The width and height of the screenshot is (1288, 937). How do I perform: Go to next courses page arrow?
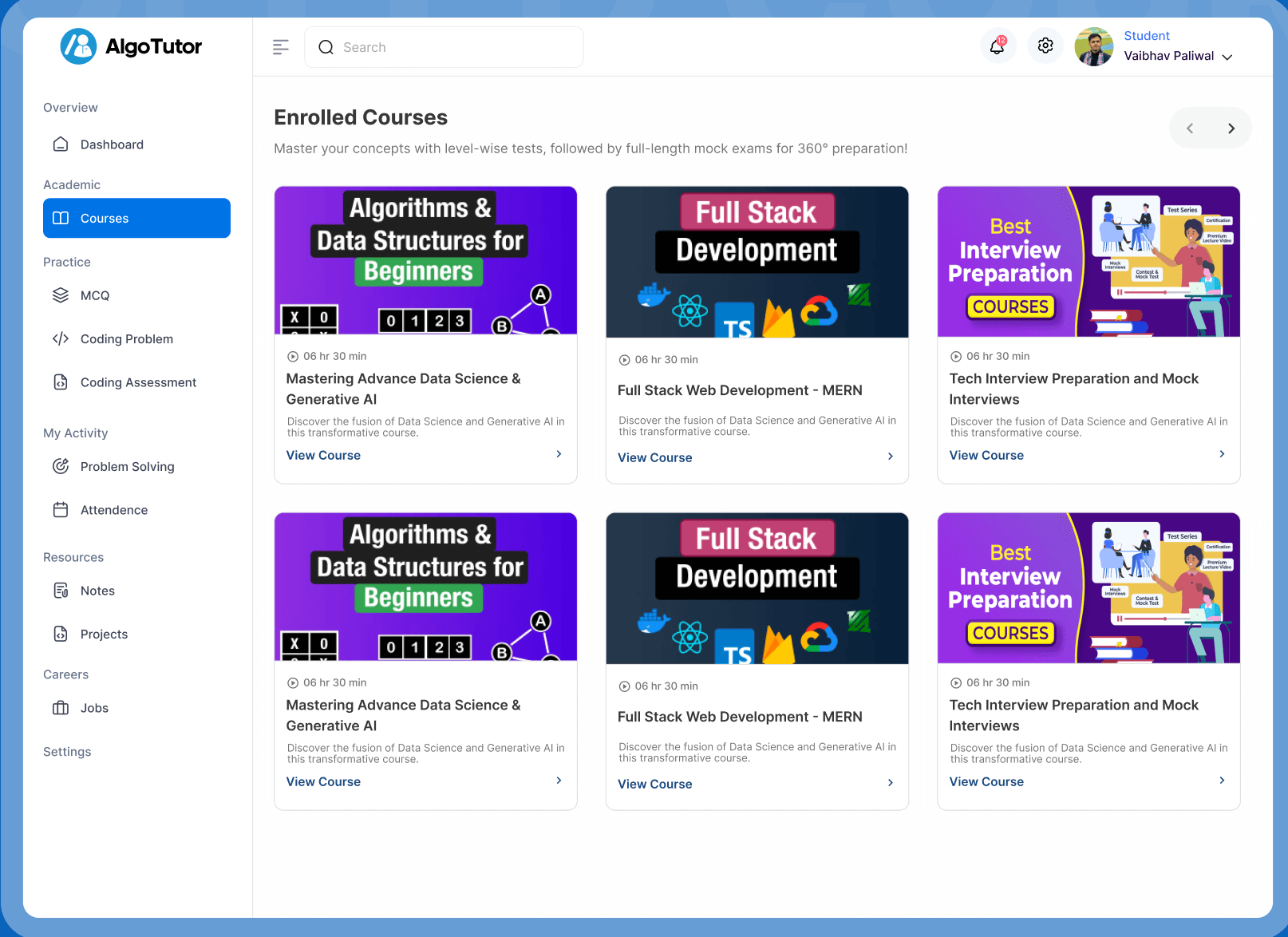[1231, 128]
